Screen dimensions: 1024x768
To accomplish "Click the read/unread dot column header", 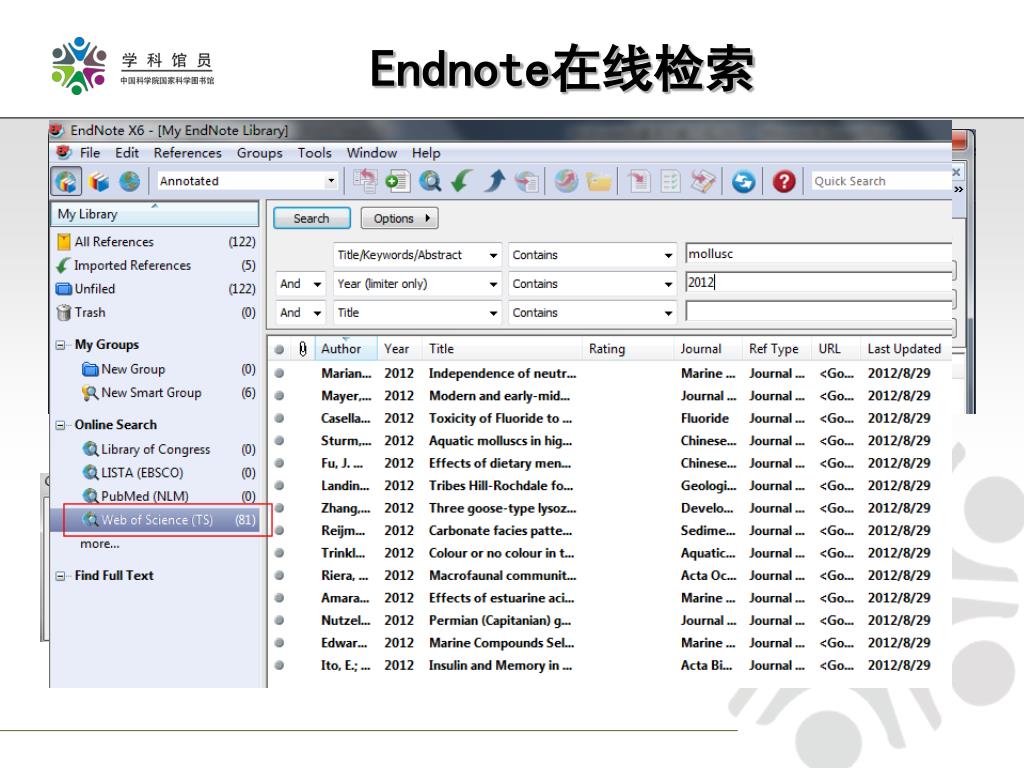I will 280,349.
